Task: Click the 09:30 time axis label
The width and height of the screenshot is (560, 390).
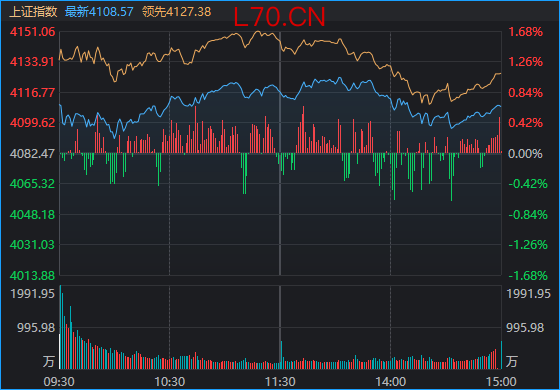Action: tap(59, 382)
